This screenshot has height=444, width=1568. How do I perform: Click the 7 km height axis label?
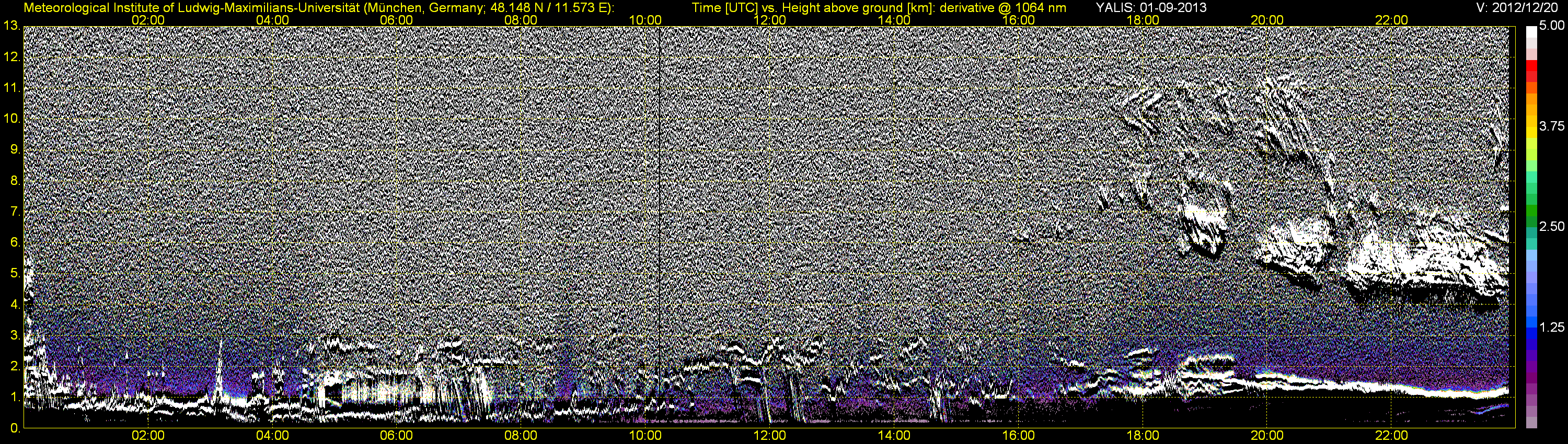tap(15, 212)
